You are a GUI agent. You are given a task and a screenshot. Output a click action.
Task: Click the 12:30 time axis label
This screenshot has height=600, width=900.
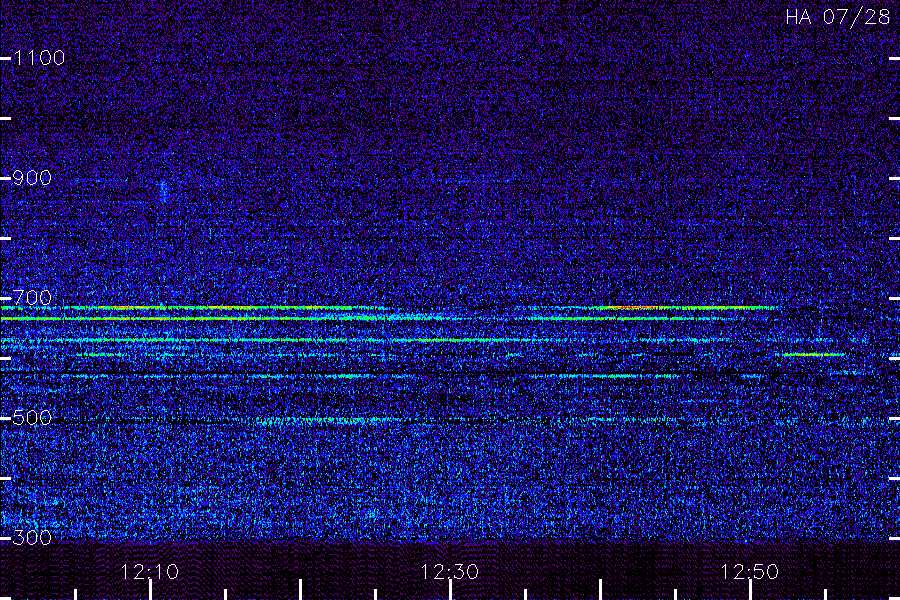(449, 571)
